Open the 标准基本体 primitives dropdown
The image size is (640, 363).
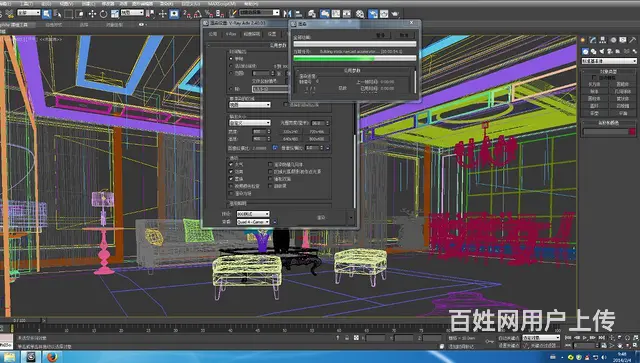pos(609,61)
